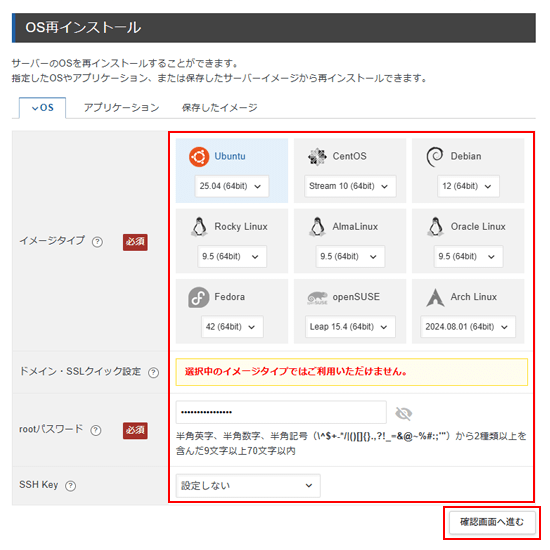550x550 pixels.
Task: Select the Oracle Linux name label
Action: coord(478,227)
